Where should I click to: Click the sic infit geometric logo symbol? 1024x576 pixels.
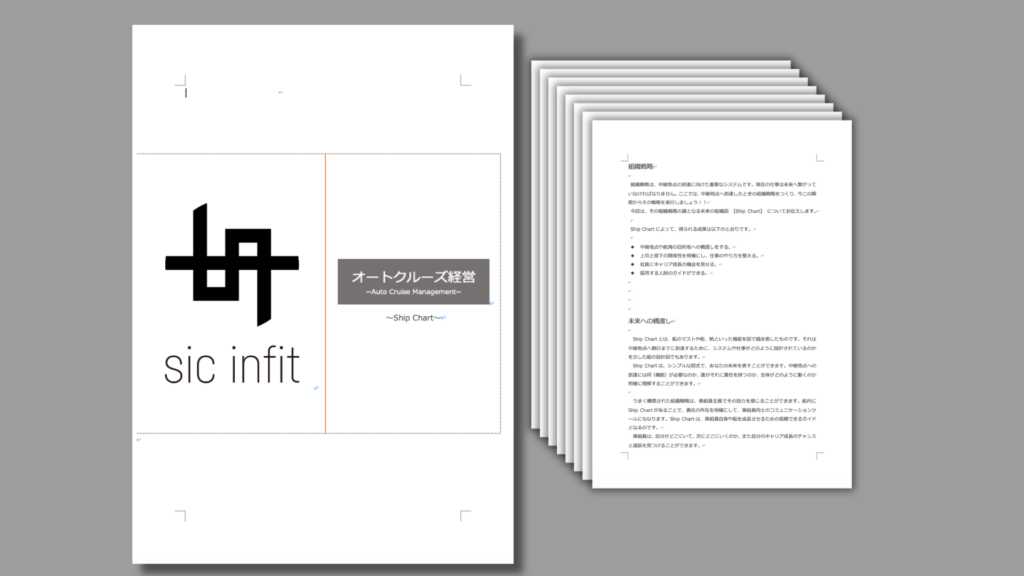231,264
